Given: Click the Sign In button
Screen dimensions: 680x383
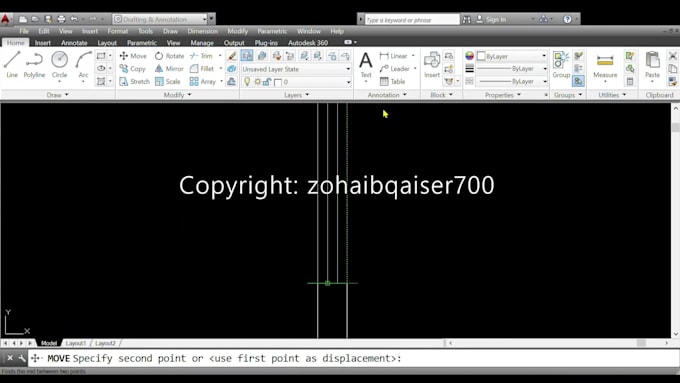Looking at the screenshot, I should (x=491, y=19).
